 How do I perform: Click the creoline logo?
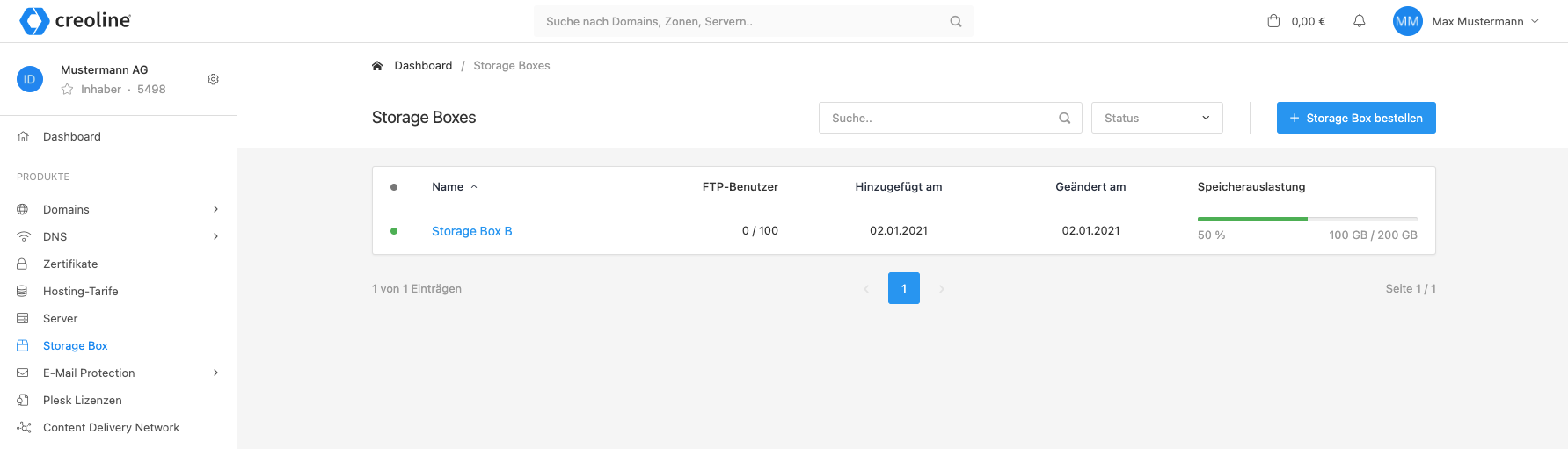click(75, 21)
